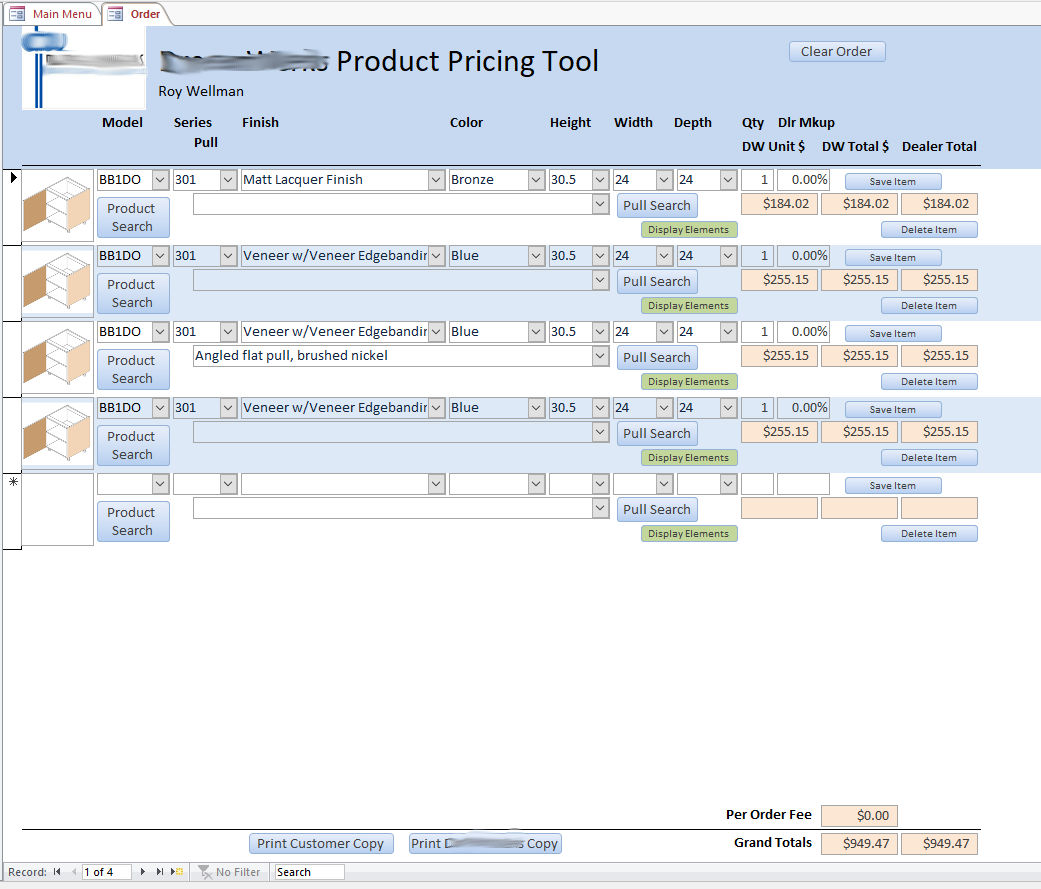Click the first row cabinet thumbnail
Image resolution: width=1041 pixels, height=889 pixels.
pyautogui.click(x=58, y=205)
